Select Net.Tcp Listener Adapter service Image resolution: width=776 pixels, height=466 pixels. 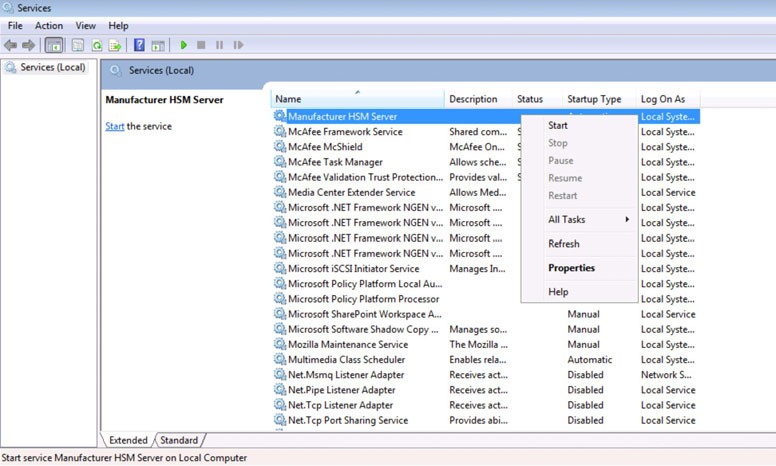tap(340, 405)
